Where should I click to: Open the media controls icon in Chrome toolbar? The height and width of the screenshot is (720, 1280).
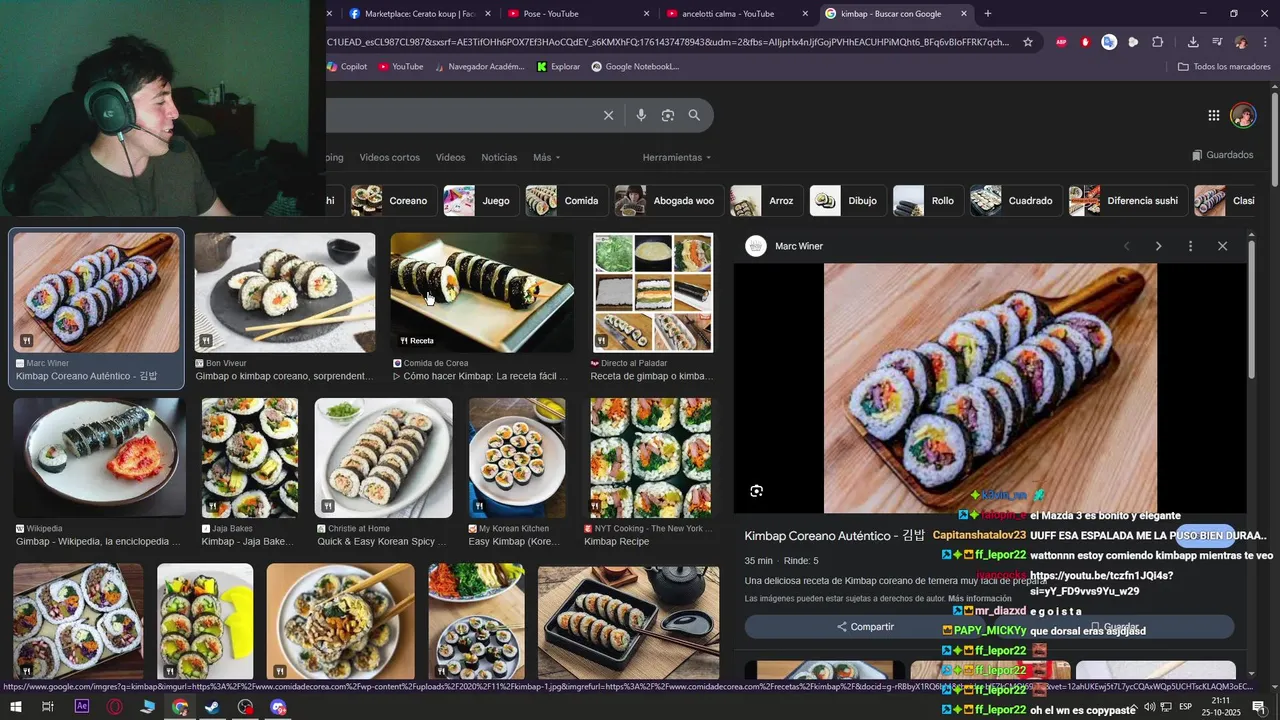(1217, 42)
